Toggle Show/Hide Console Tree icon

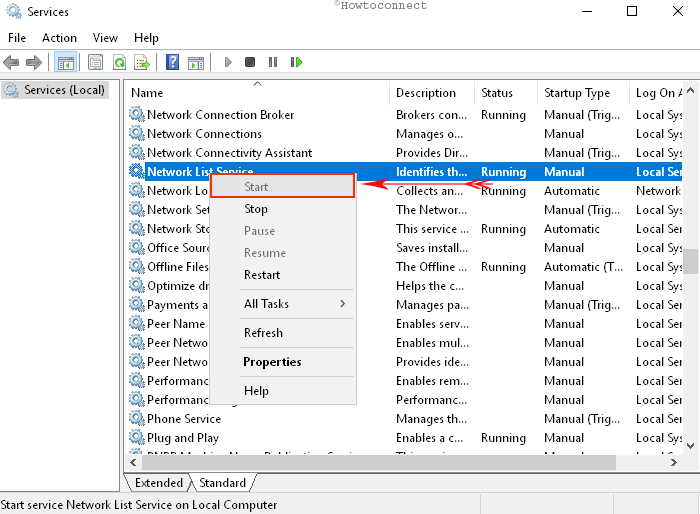click(65, 62)
